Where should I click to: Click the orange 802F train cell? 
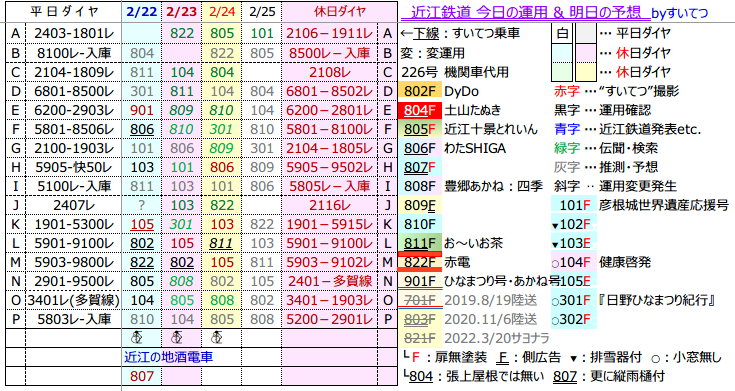(x=420, y=91)
